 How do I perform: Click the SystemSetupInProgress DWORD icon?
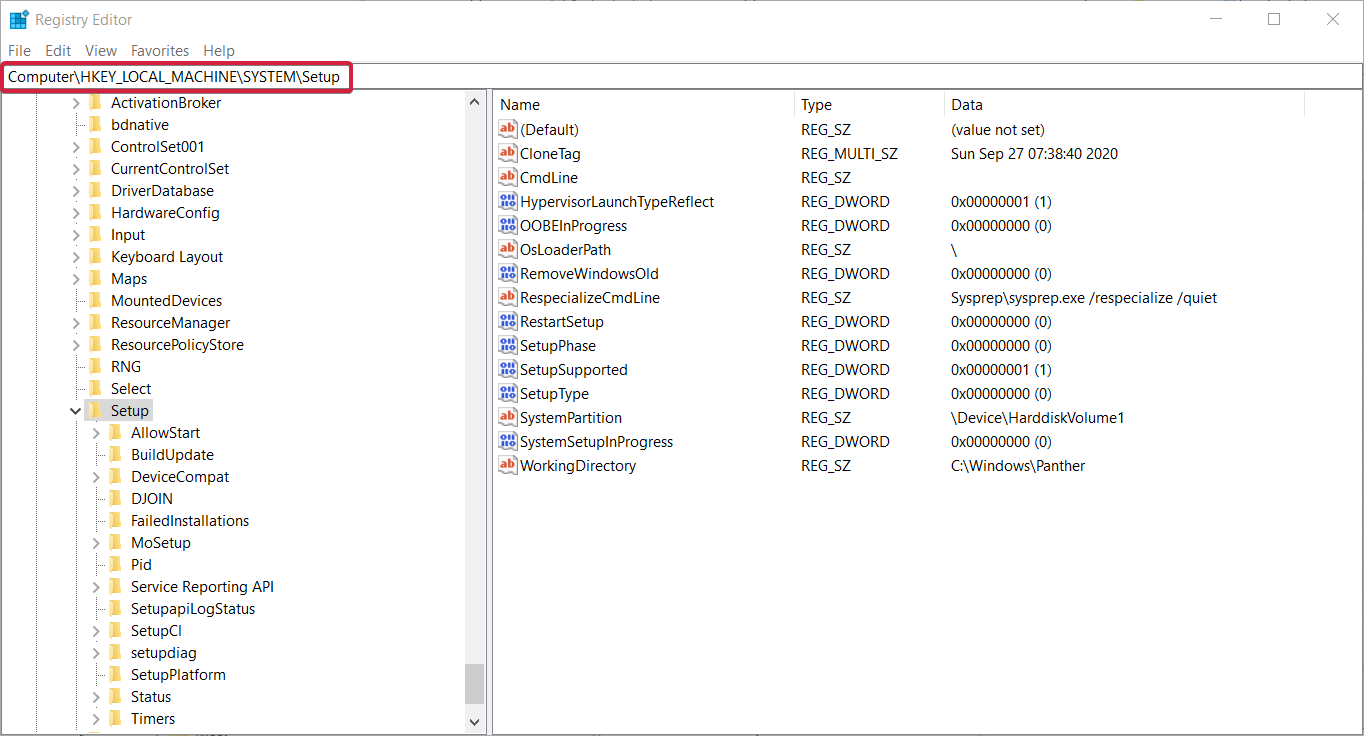click(508, 442)
